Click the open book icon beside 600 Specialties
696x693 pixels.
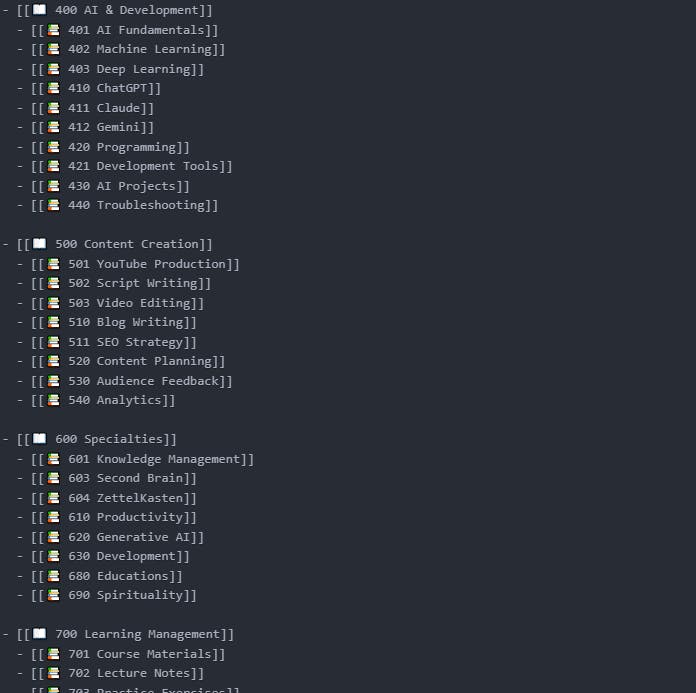tap(39, 439)
